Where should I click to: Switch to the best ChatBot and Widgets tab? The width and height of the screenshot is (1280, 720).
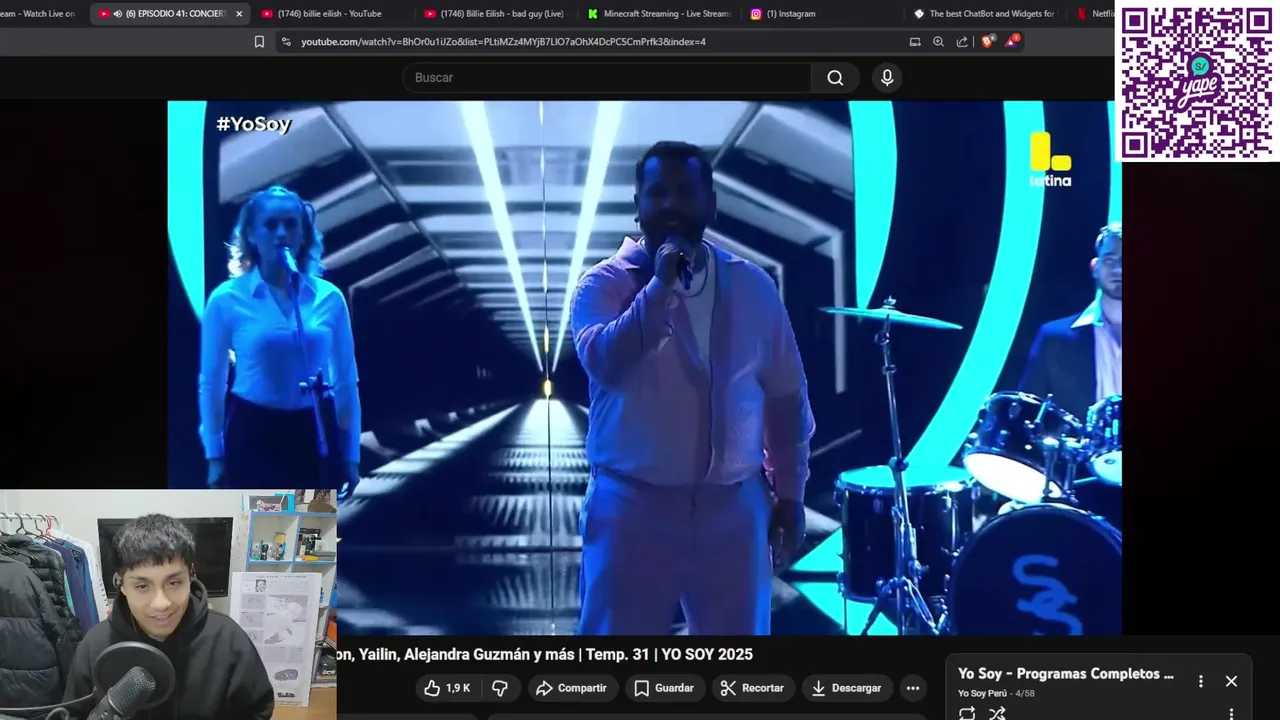click(x=985, y=14)
